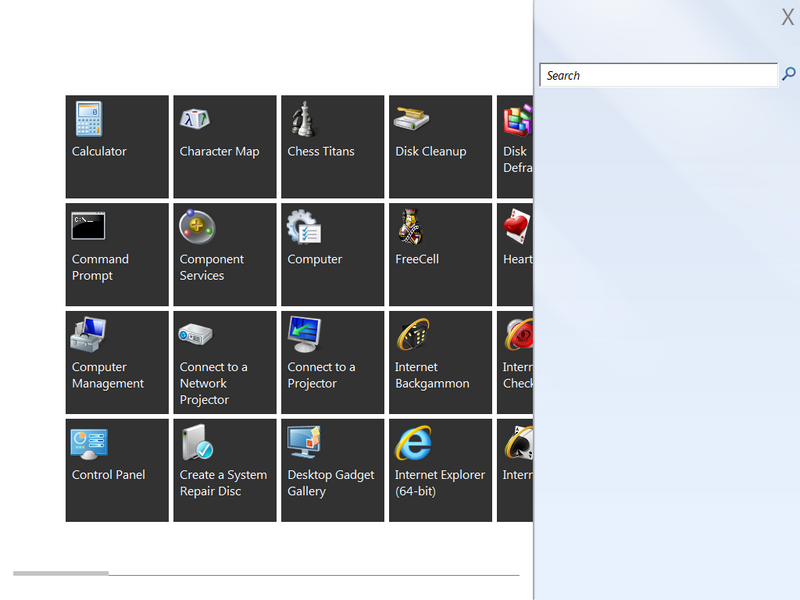Open Chess Titans game
Image resolution: width=800 pixels, height=600 pixels.
[333, 146]
